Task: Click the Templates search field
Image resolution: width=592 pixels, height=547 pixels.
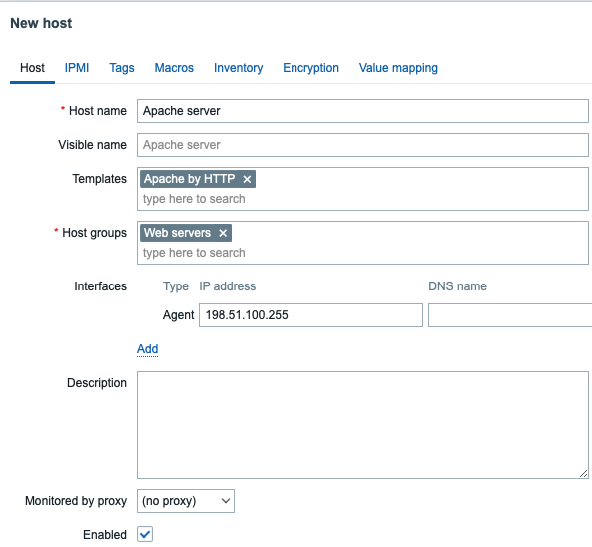Action: [363, 199]
